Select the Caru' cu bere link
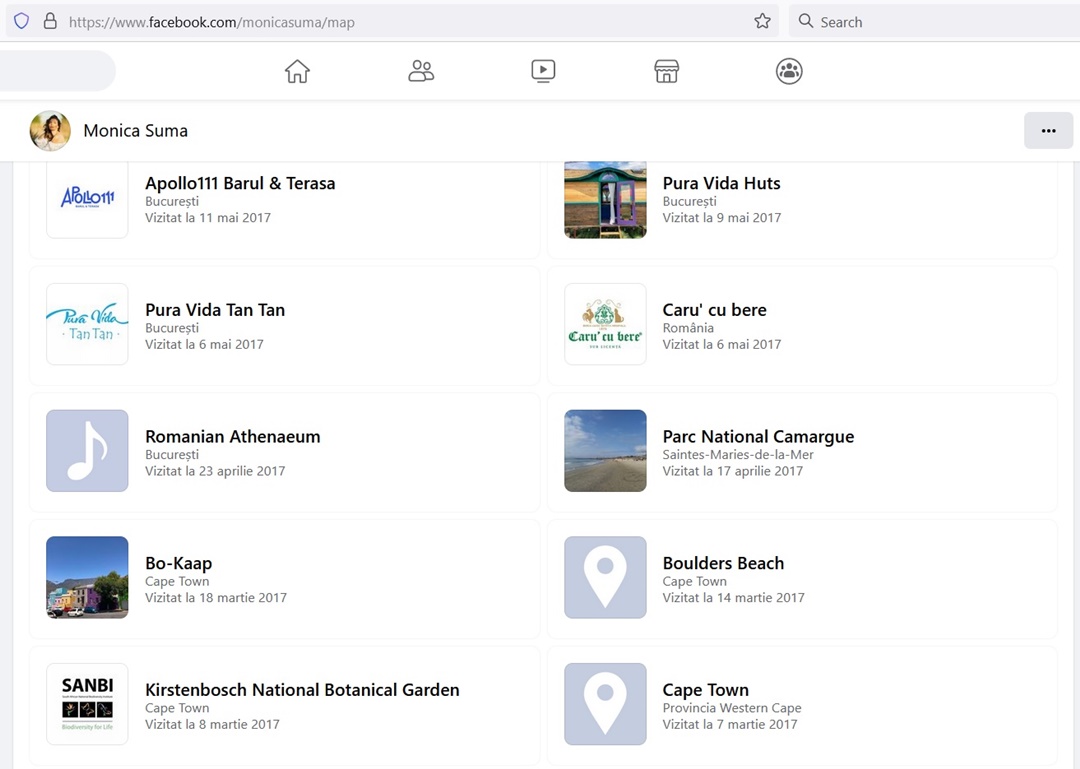Image resolution: width=1080 pixels, height=769 pixels. coord(714,310)
